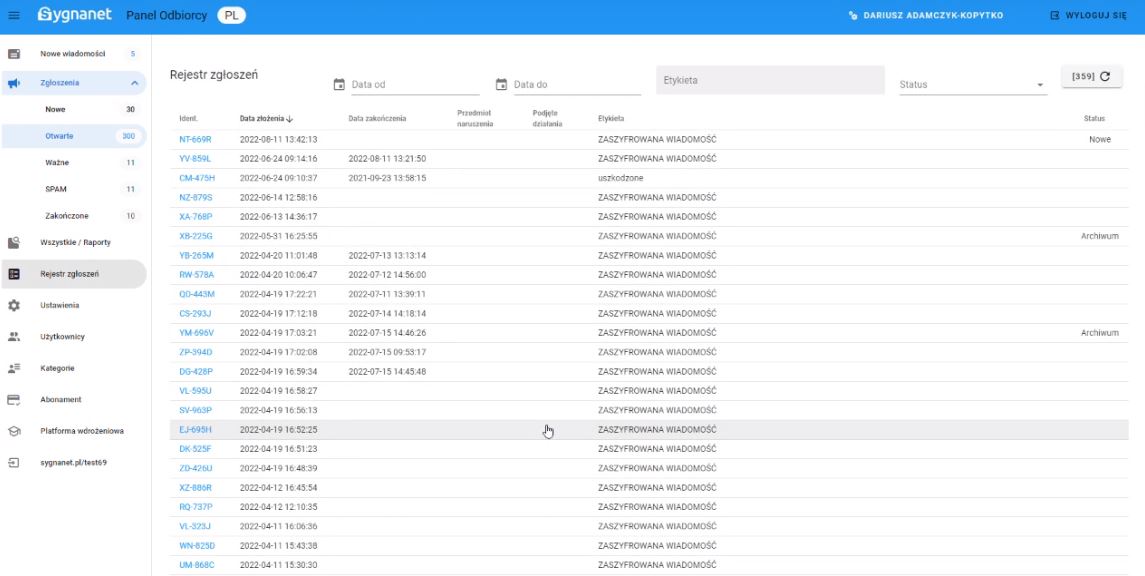Image resolution: width=1145 pixels, height=576 pixels.
Task: Toggle sort arrow on Data złożenia column
Action: [x=290, y=118]
